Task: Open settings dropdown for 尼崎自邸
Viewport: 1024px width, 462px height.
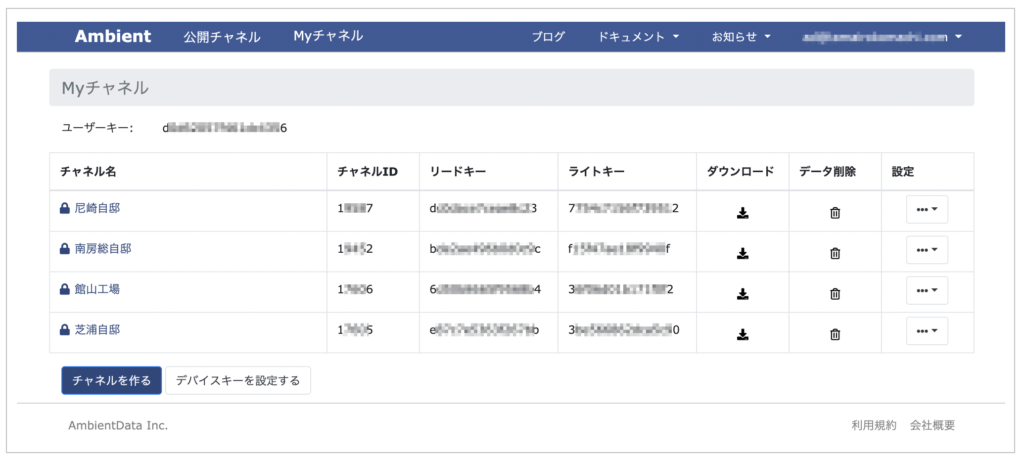Action: point(926,210)
